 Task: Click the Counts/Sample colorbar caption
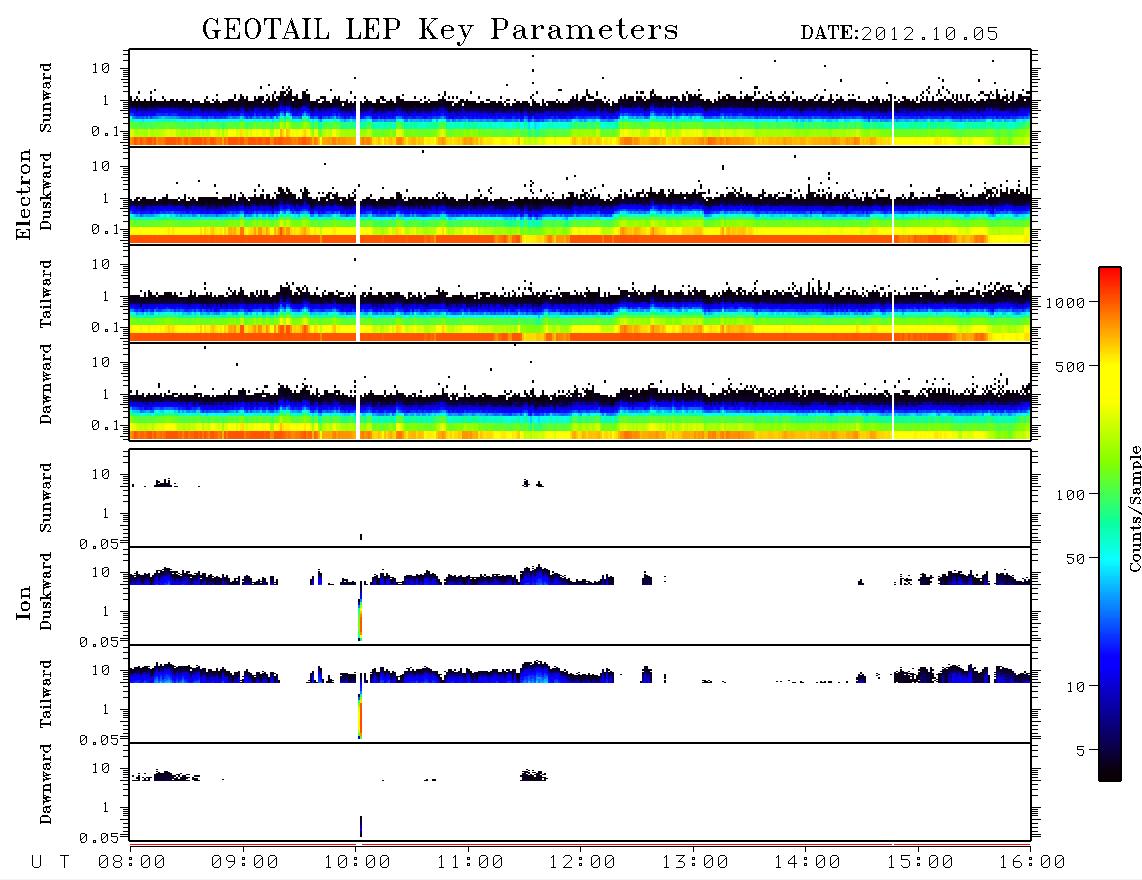tap(1134, 508)
